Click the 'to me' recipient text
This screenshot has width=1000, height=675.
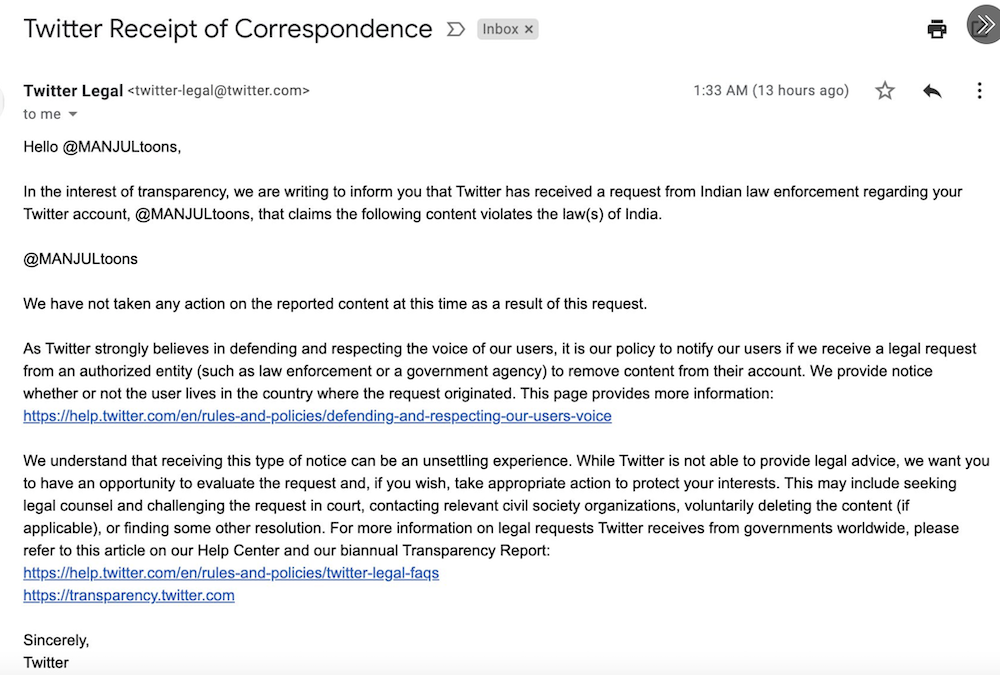pyautogui.click(x=42, y=114)
